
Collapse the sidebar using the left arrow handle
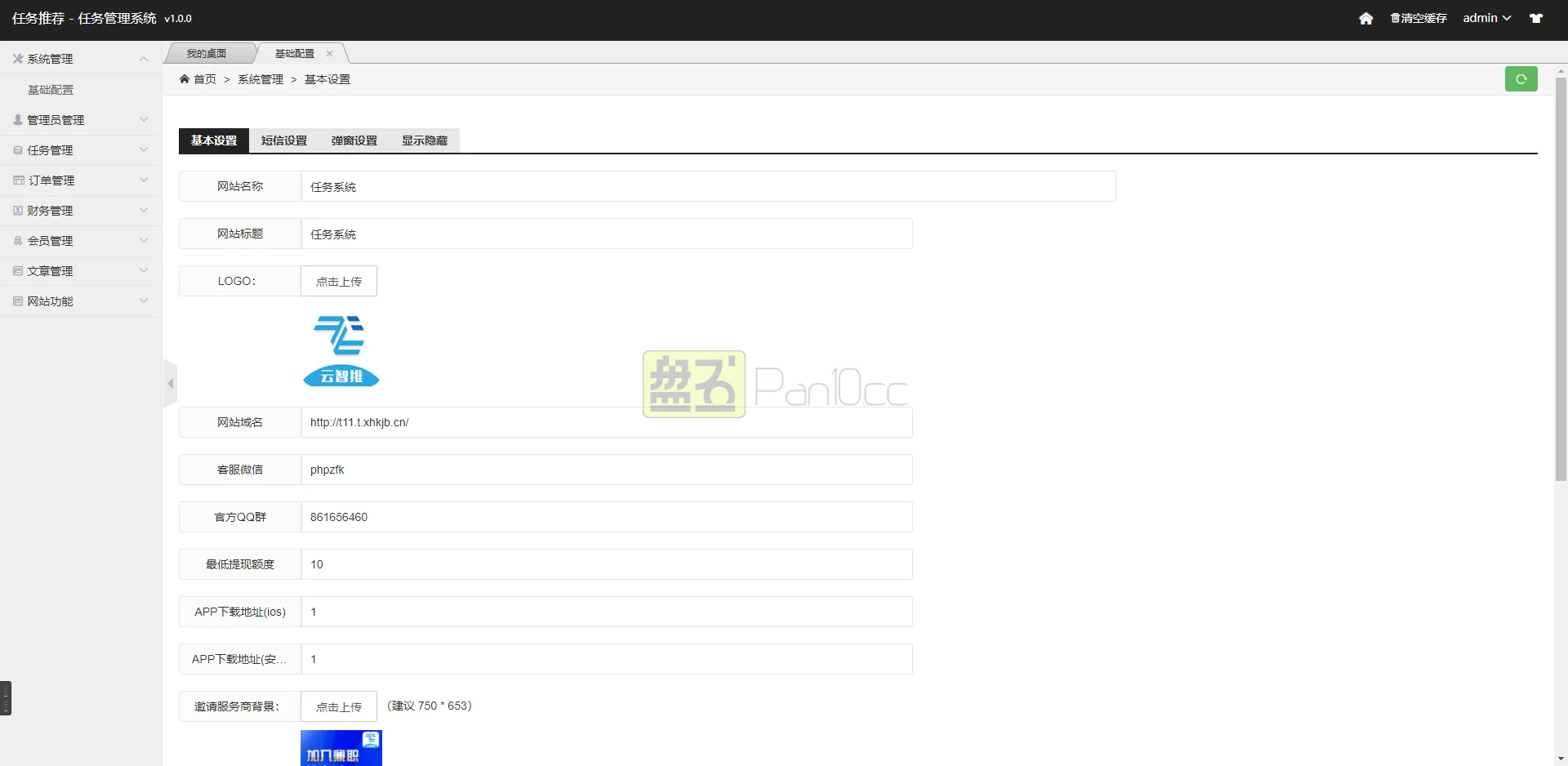click(170, 383)
